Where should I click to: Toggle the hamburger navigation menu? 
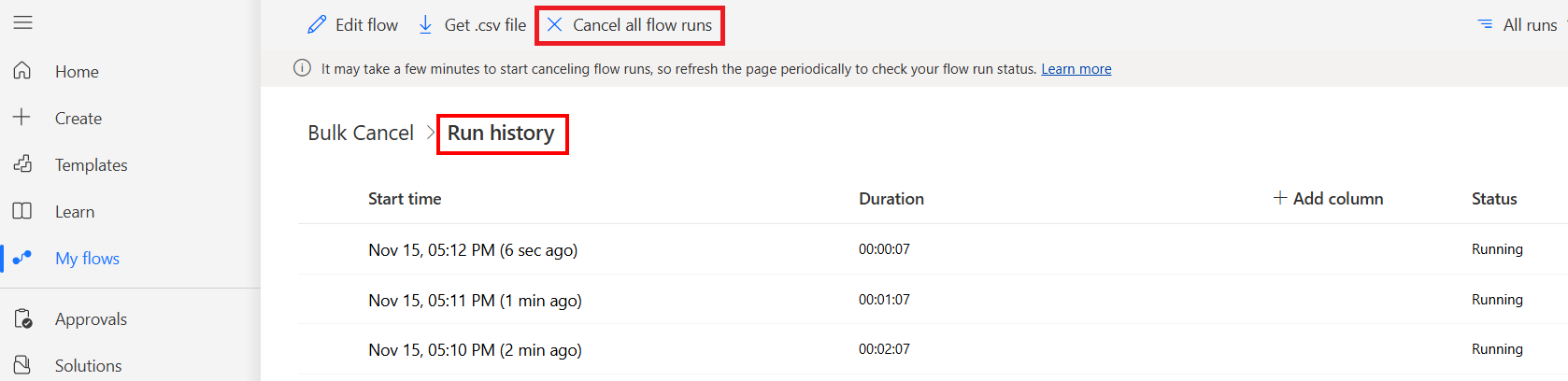[22, 22]
